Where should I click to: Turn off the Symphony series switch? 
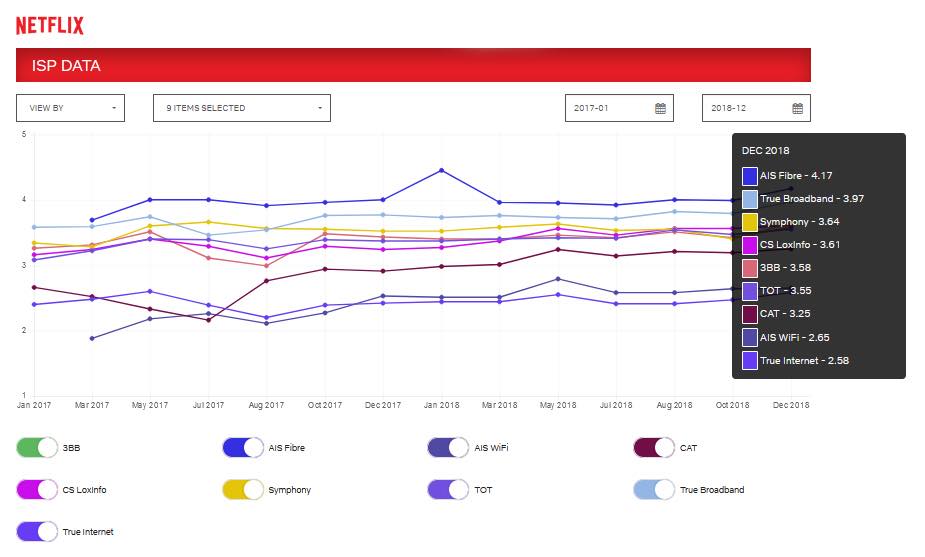click(x=243, y=490)
